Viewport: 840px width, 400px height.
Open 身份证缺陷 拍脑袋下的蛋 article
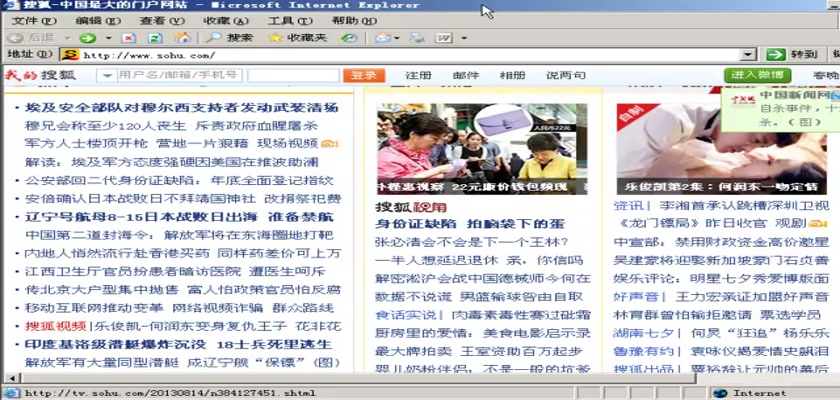coord(470,224)
